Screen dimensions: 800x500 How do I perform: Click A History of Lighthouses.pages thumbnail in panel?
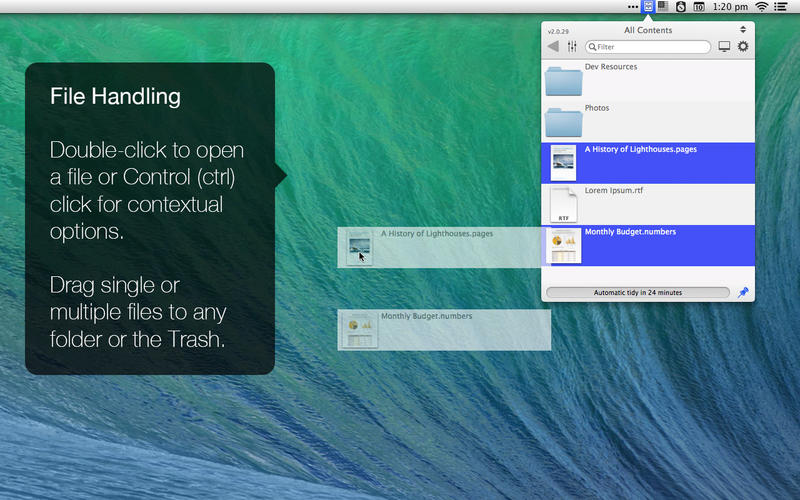(x=563, y=163)
